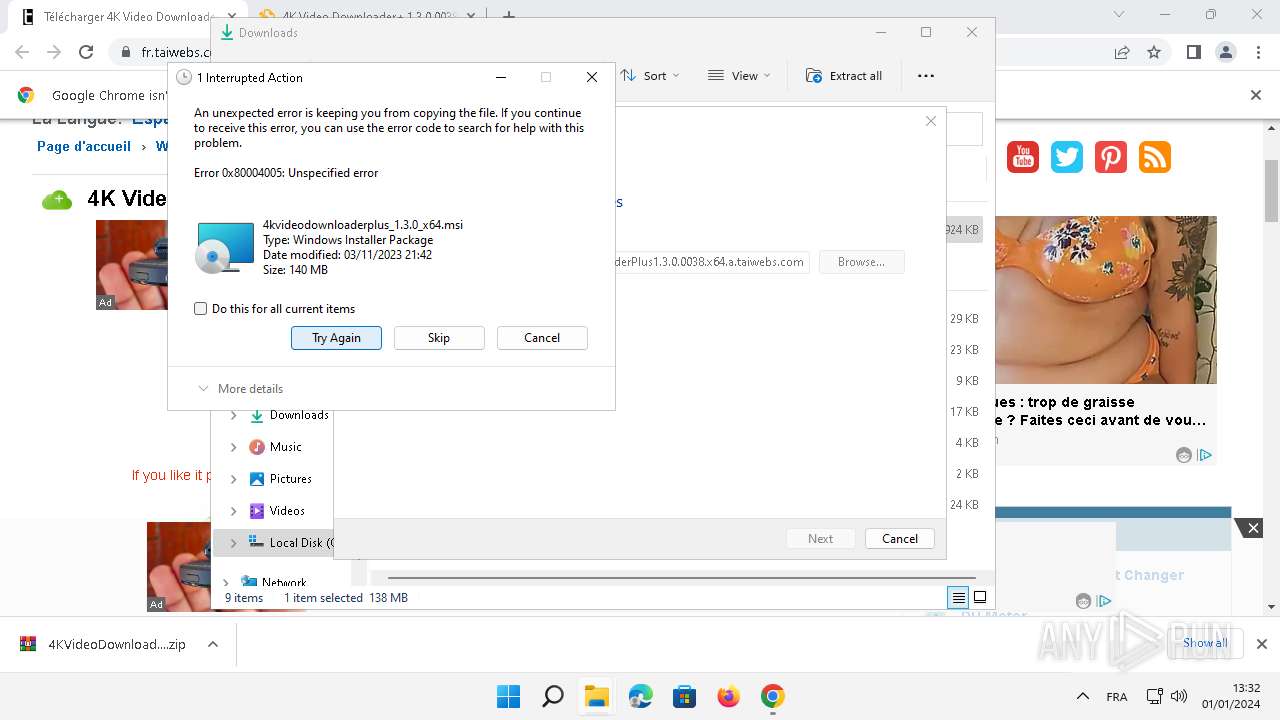Viewport: 1280px width, 720px height.
Task: Show hidden system tray icons
Action: (1083, 696)
